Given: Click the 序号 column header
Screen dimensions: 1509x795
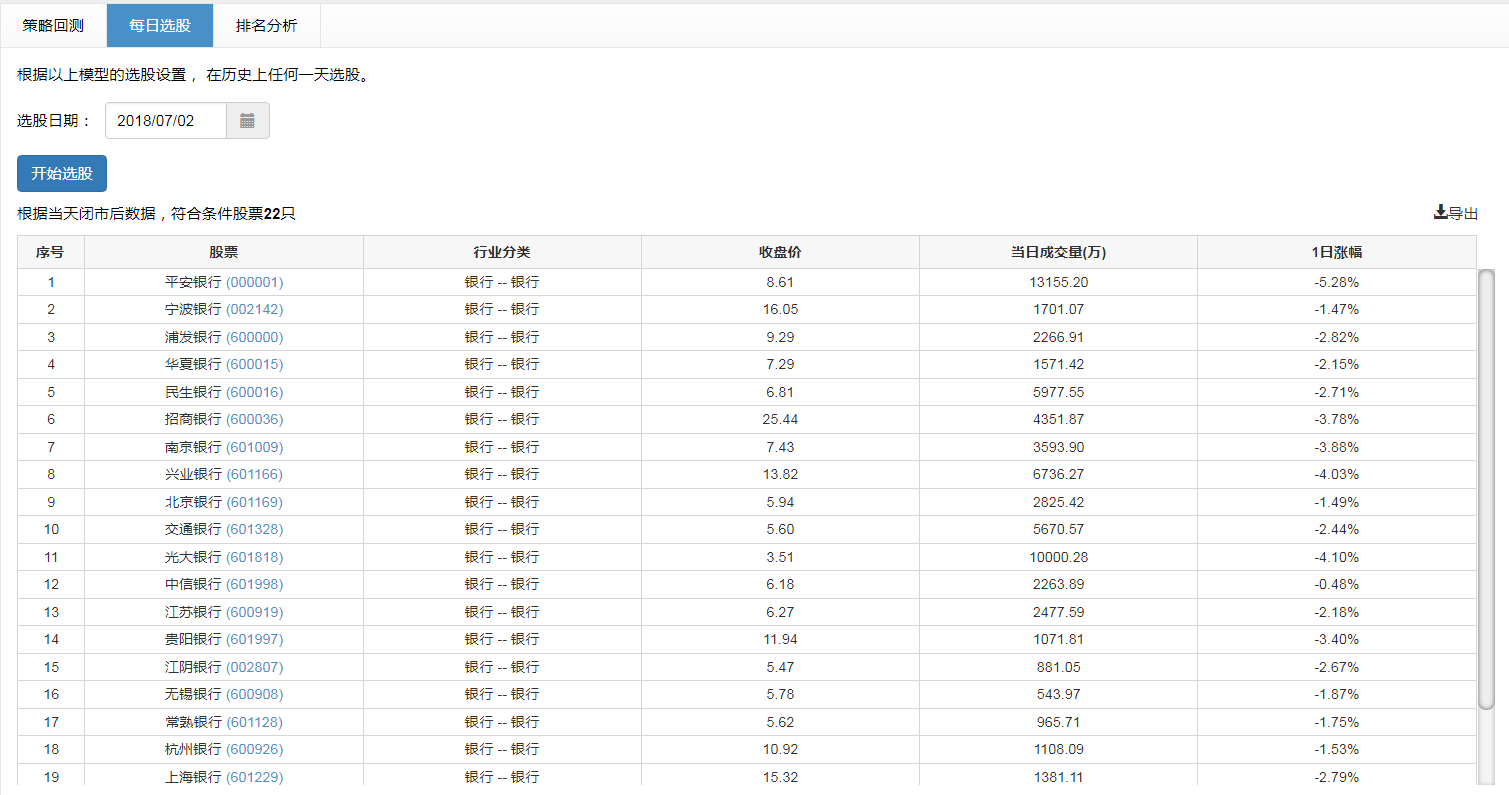Looking at the screenshot, I should click(x=51, y=252).
